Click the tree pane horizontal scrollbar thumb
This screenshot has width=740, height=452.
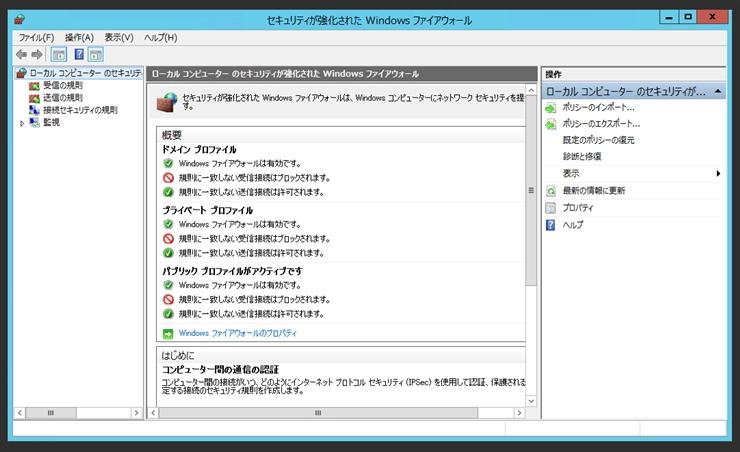[x=51, y=413]
